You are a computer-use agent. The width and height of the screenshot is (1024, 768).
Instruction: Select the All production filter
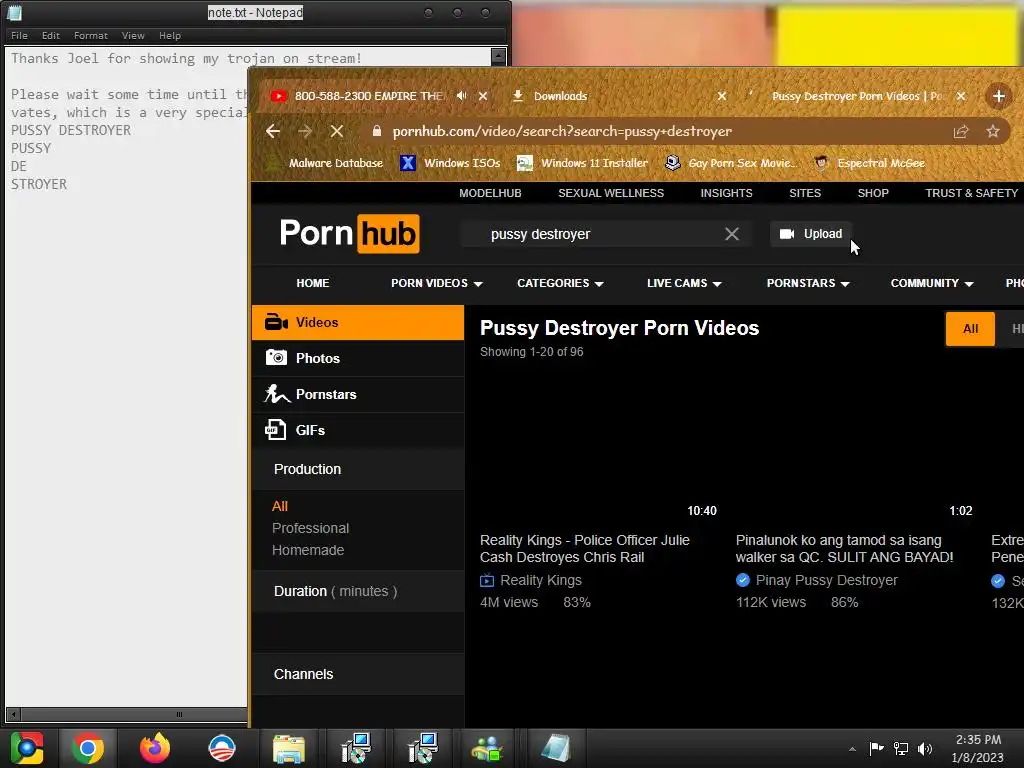[x=280, y=506]
